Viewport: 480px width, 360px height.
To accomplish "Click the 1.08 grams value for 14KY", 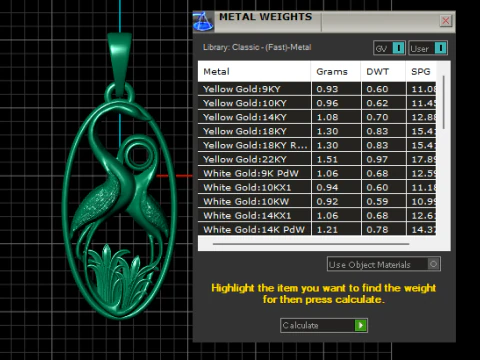I will pyautogui.click(x=327, y=117).
